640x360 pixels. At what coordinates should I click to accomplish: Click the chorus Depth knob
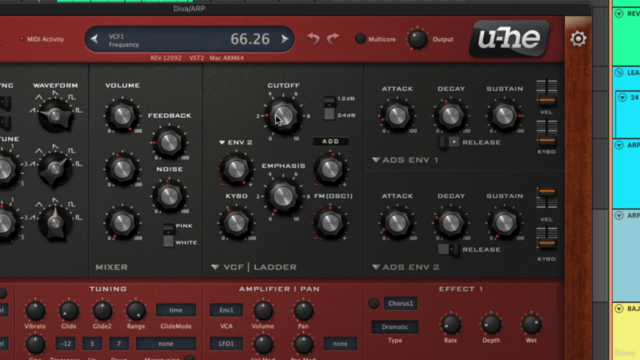(x=491, y=324)
